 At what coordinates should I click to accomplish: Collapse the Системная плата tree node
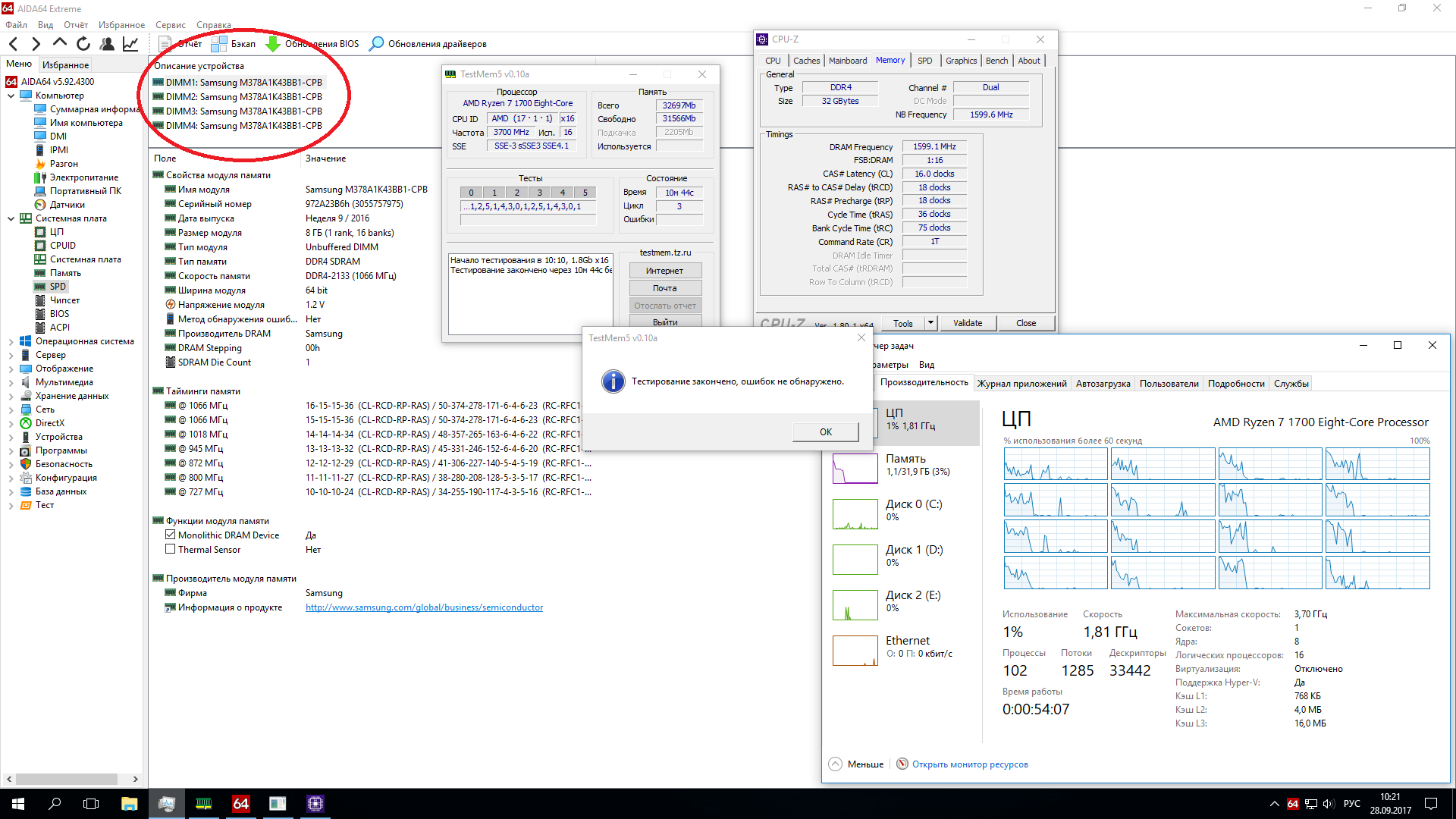pos(11,219)
